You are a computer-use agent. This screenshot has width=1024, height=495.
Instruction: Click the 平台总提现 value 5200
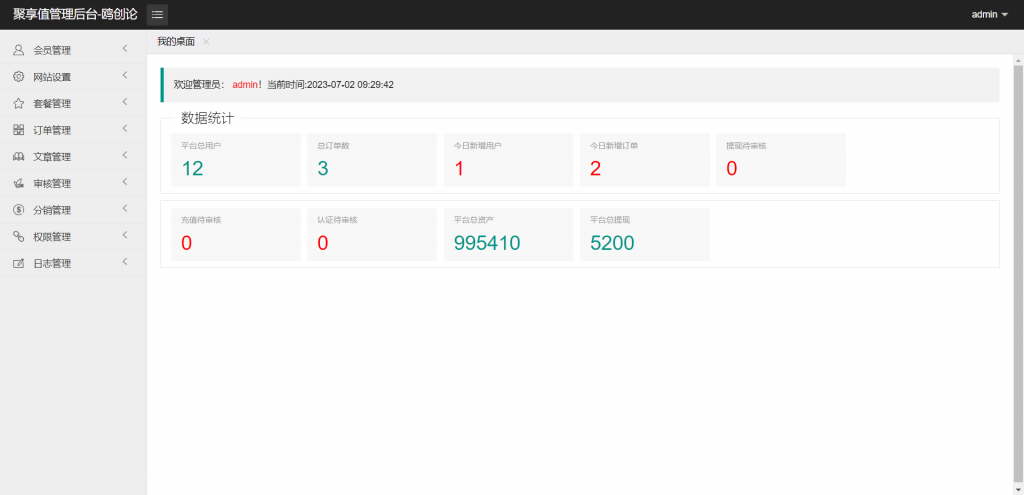pyautogui.click(x=612, y=243)
